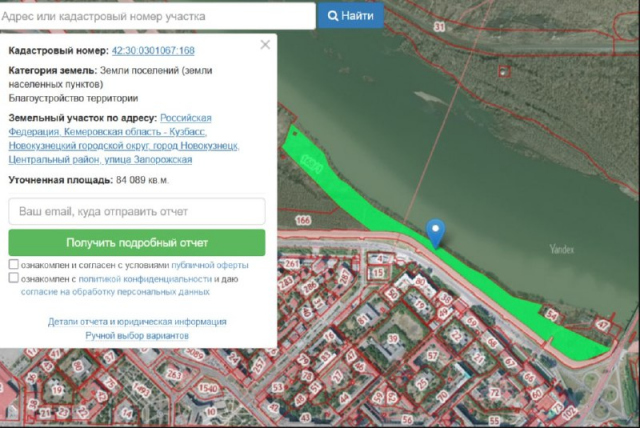Close the parcel info popup

[x=265, y=45]
